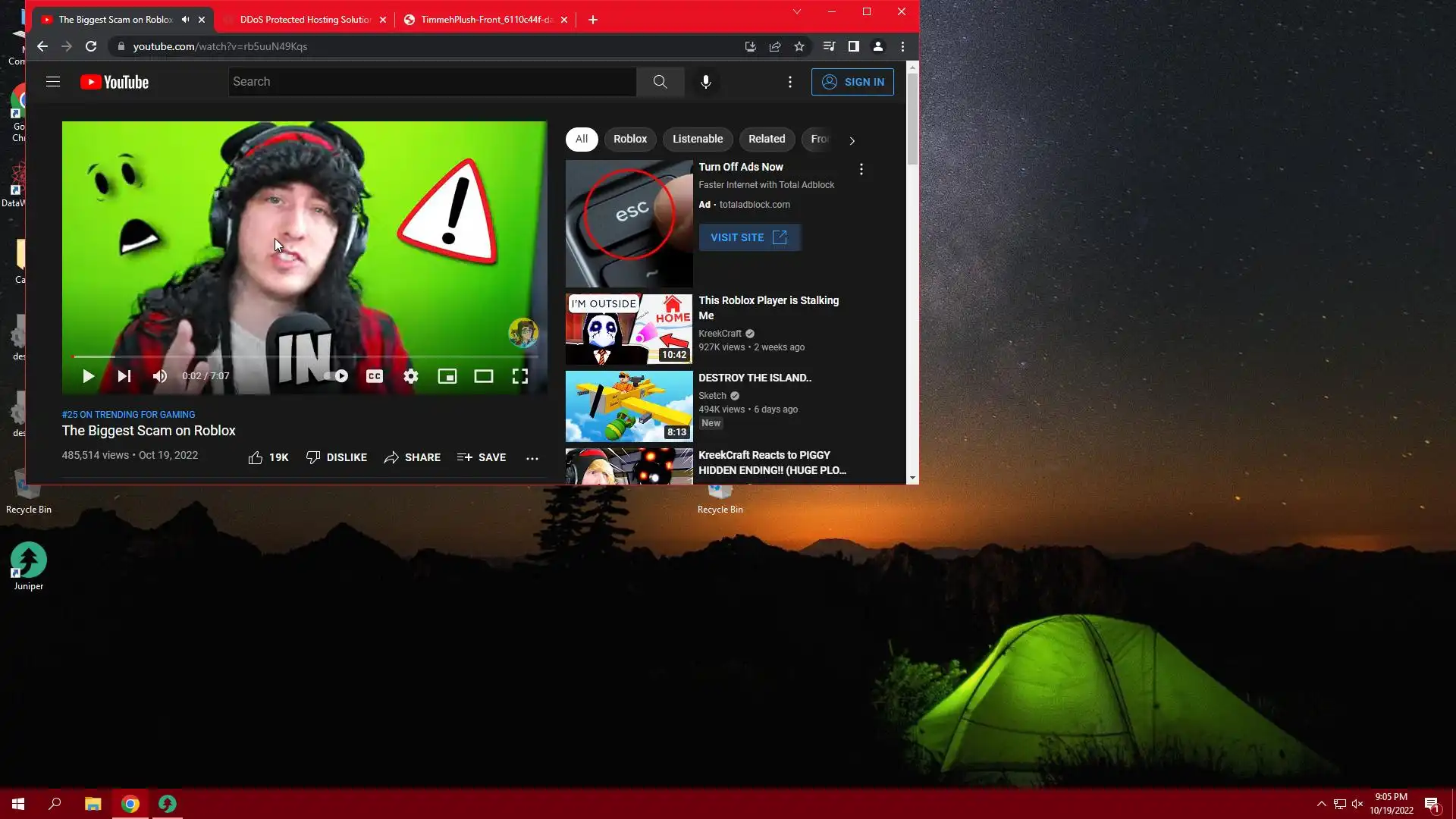
Task: Open video settings gear
Action: (410, 376)
